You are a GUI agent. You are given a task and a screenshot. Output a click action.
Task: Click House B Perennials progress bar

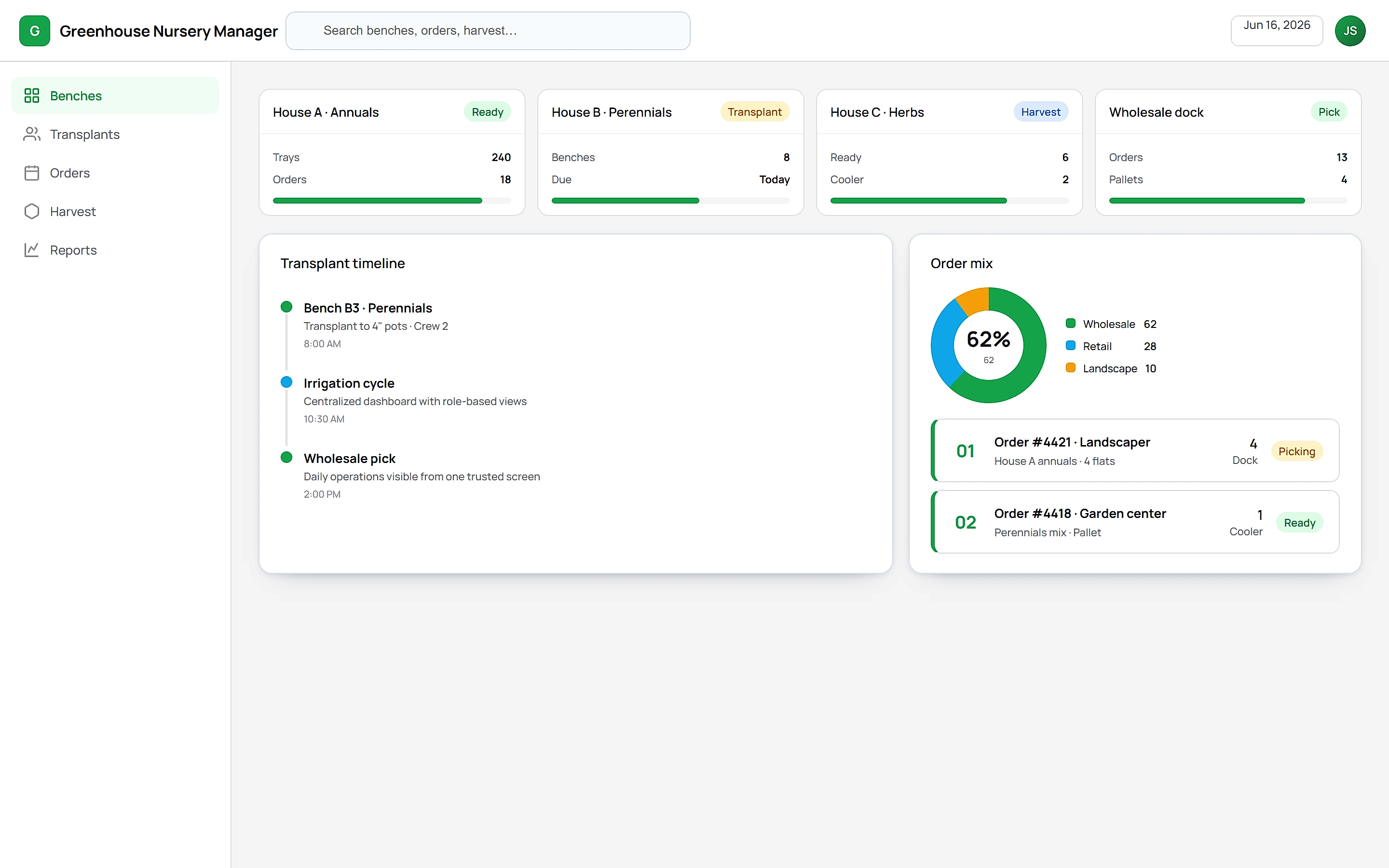tap(670, 200)
